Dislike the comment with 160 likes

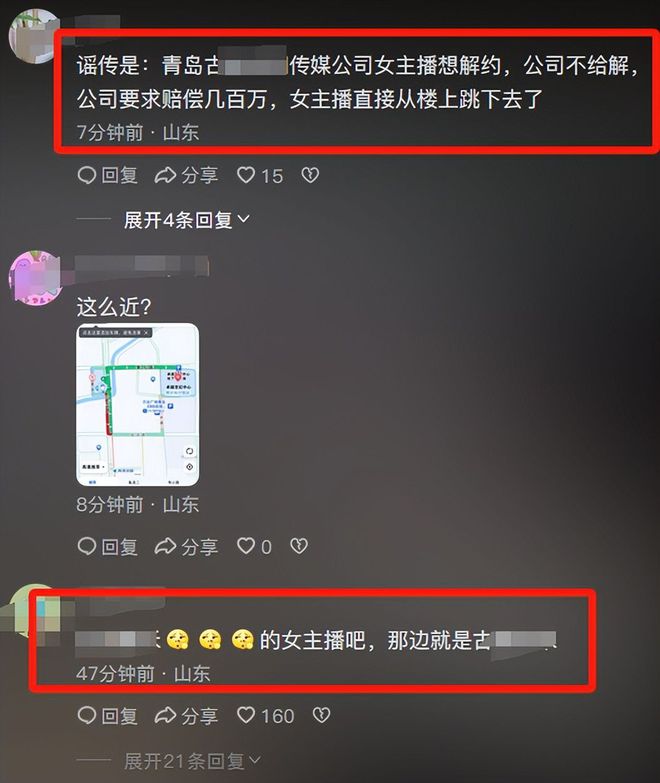pos(321,715)
